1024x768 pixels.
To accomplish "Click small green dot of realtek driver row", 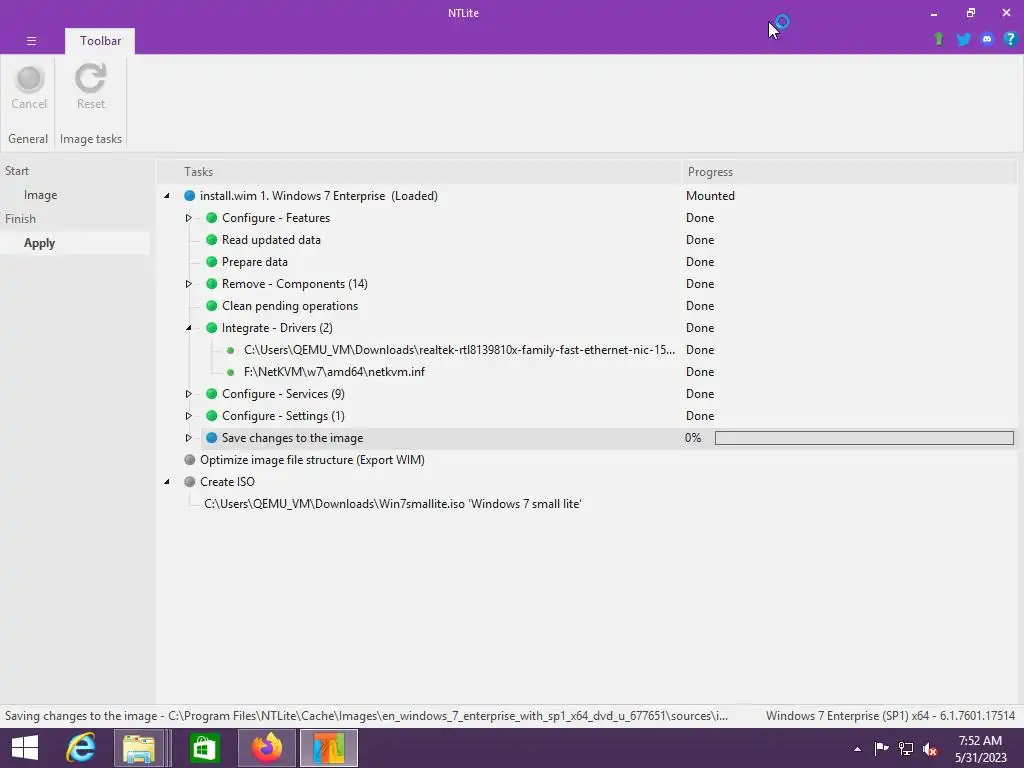I will (x=231, y=350).
